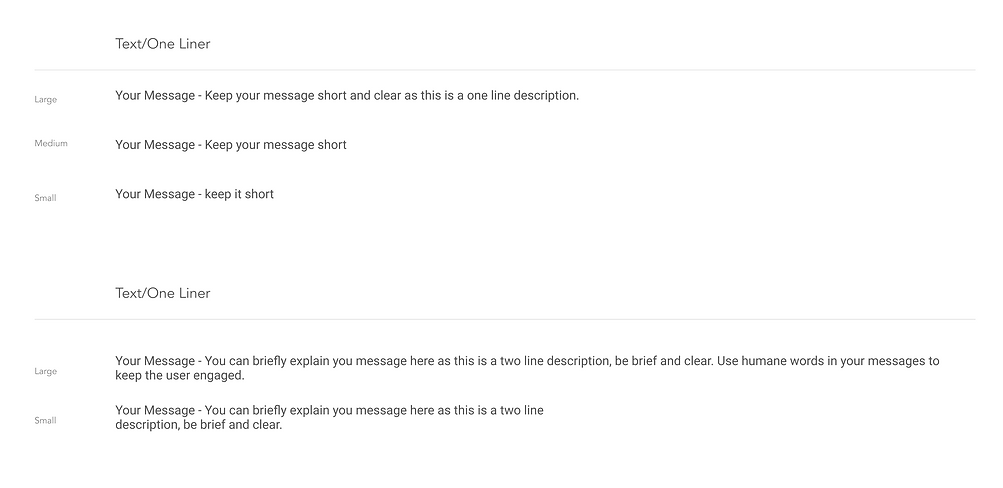Click 'Your Message - Keep your message short' text

pyautogui.click(x=231, y=145)
